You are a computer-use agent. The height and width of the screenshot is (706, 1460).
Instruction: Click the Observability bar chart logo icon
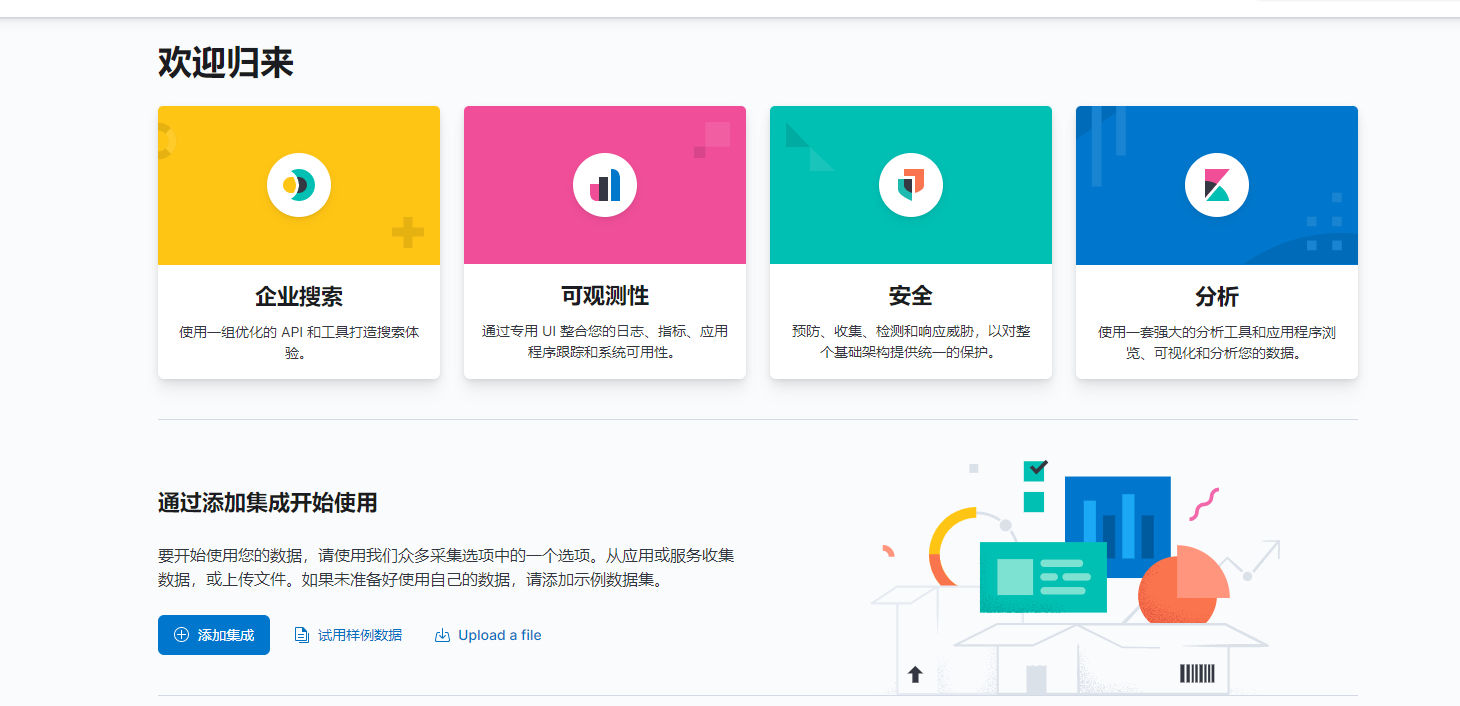(x=605, y=185)
